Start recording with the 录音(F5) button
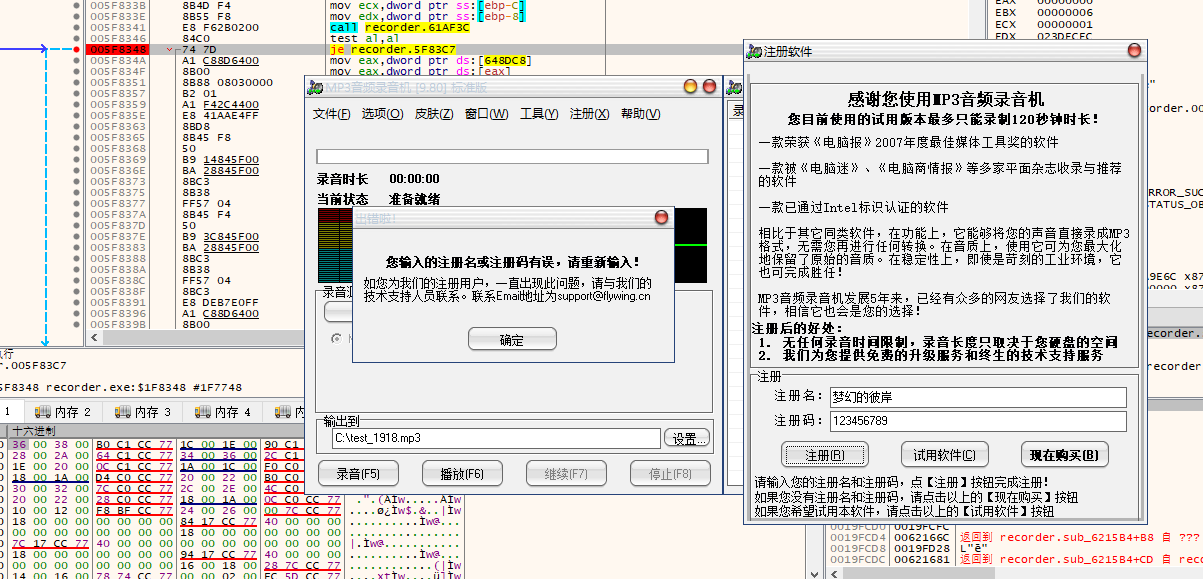 (x=357, y=473)
